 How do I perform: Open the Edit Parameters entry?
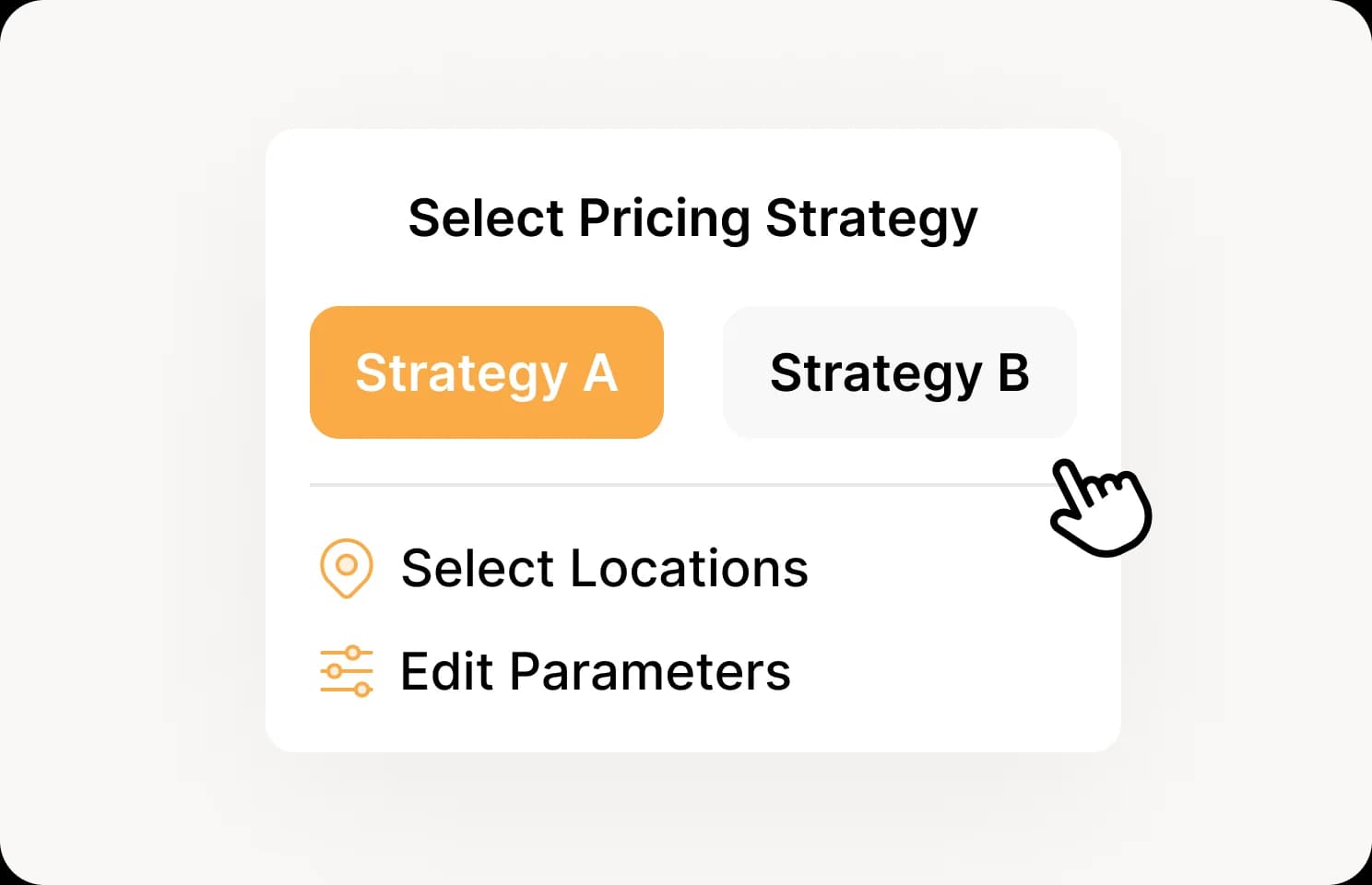(555, 671)
